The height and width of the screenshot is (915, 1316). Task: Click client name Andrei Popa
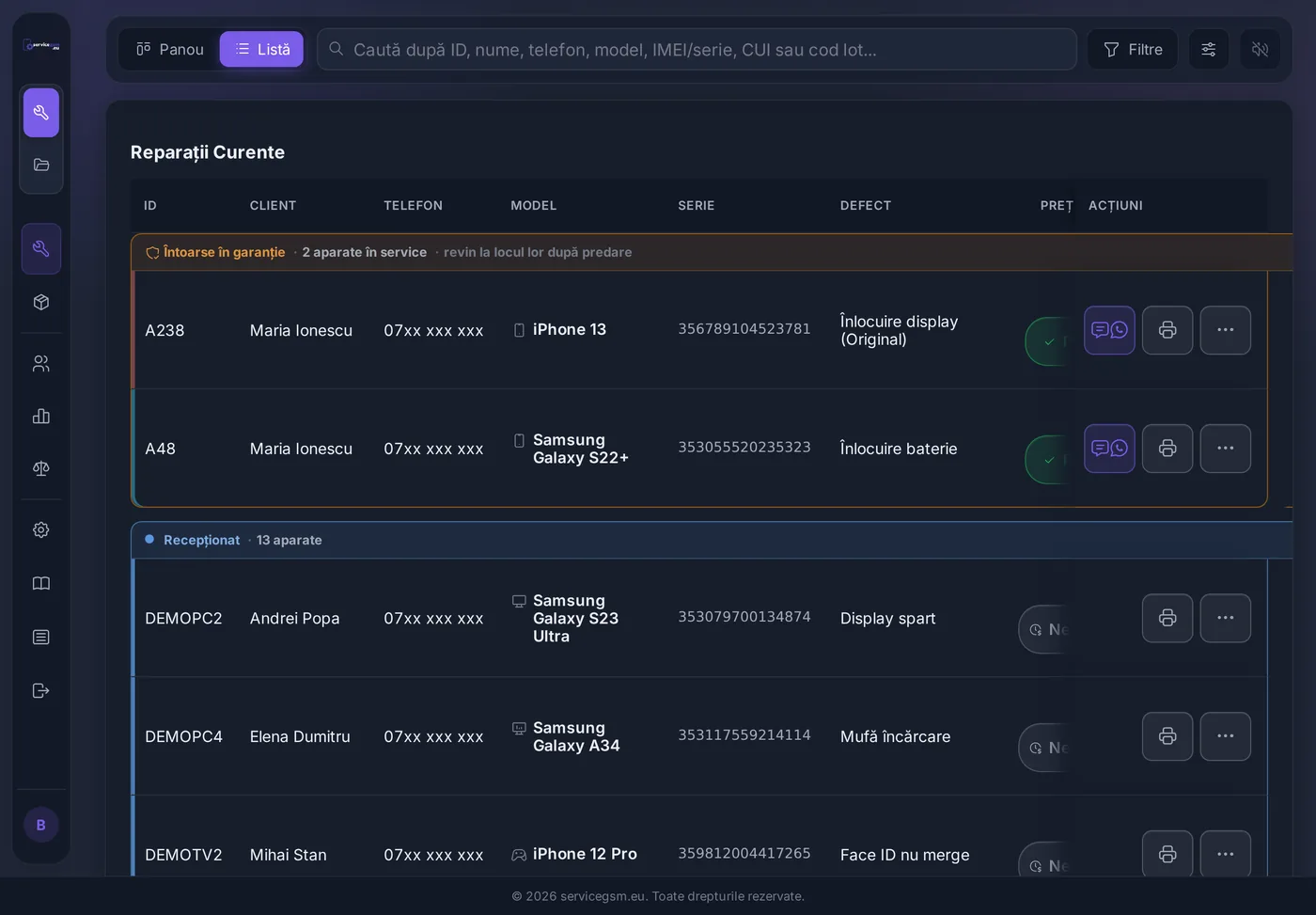(x=295, y=619)
